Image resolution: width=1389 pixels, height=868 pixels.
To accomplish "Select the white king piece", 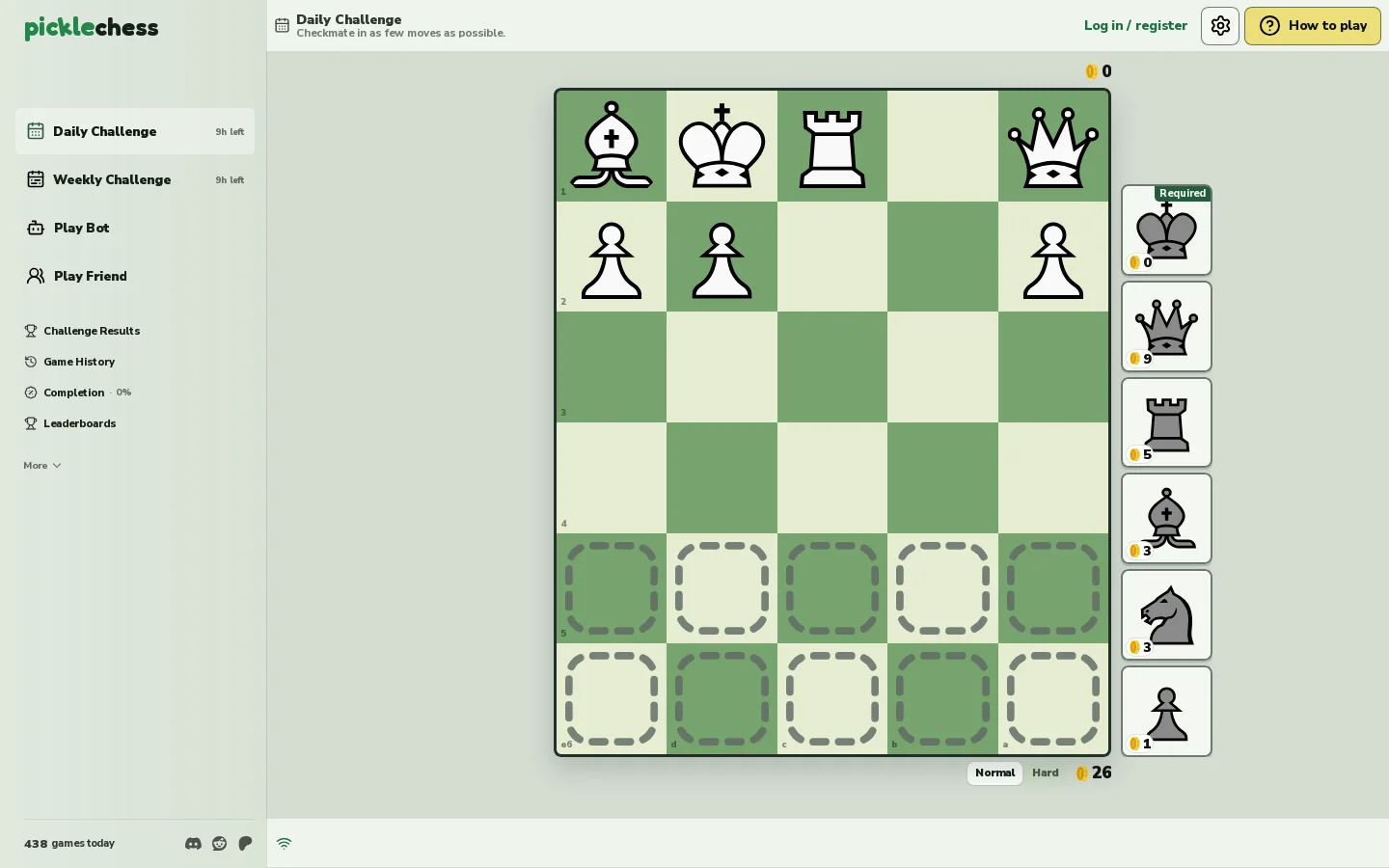I will coord(722,146).
